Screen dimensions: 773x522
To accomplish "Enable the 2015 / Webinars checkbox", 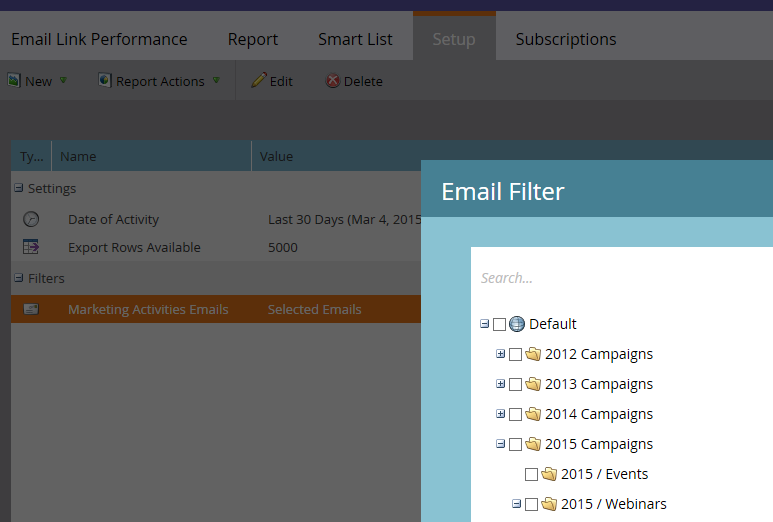I will point(532,504).
